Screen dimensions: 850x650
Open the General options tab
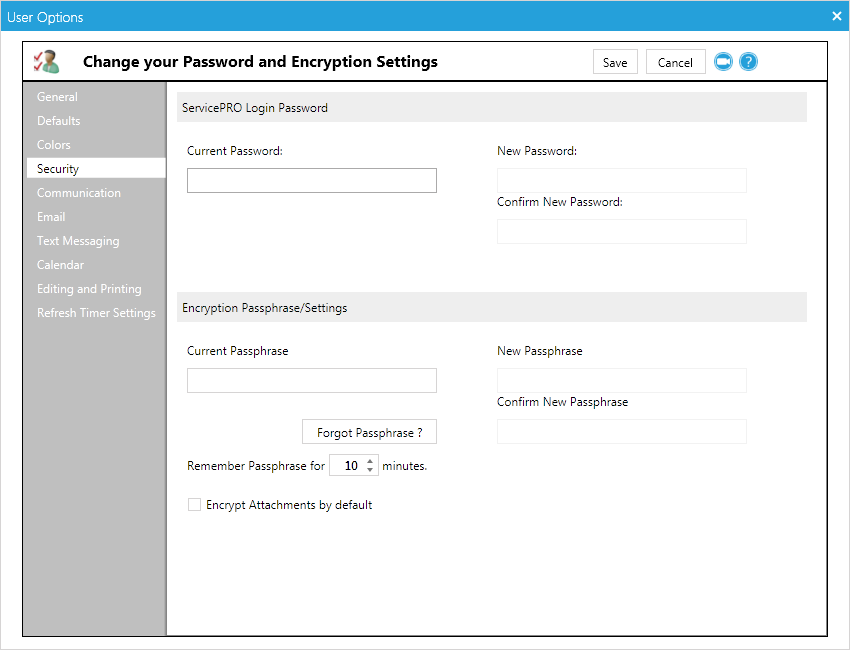57,97
